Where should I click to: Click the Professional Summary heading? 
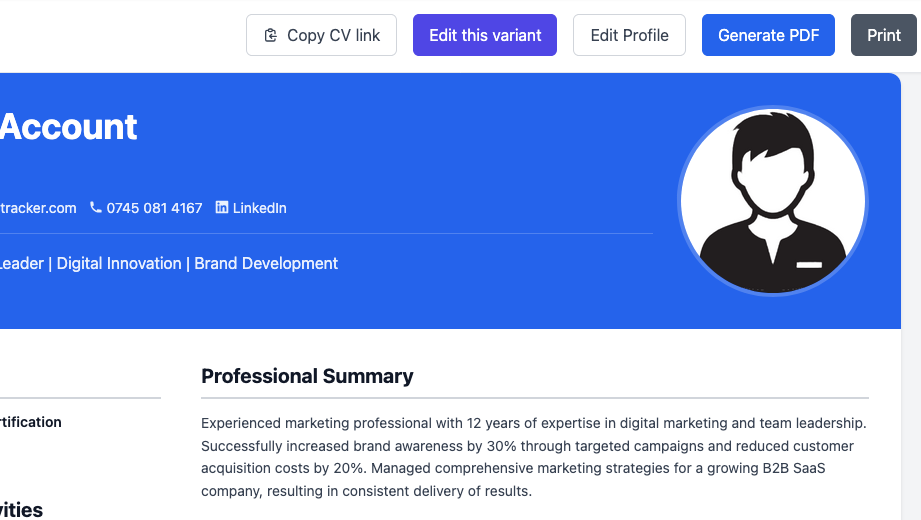tap(307, 376)
